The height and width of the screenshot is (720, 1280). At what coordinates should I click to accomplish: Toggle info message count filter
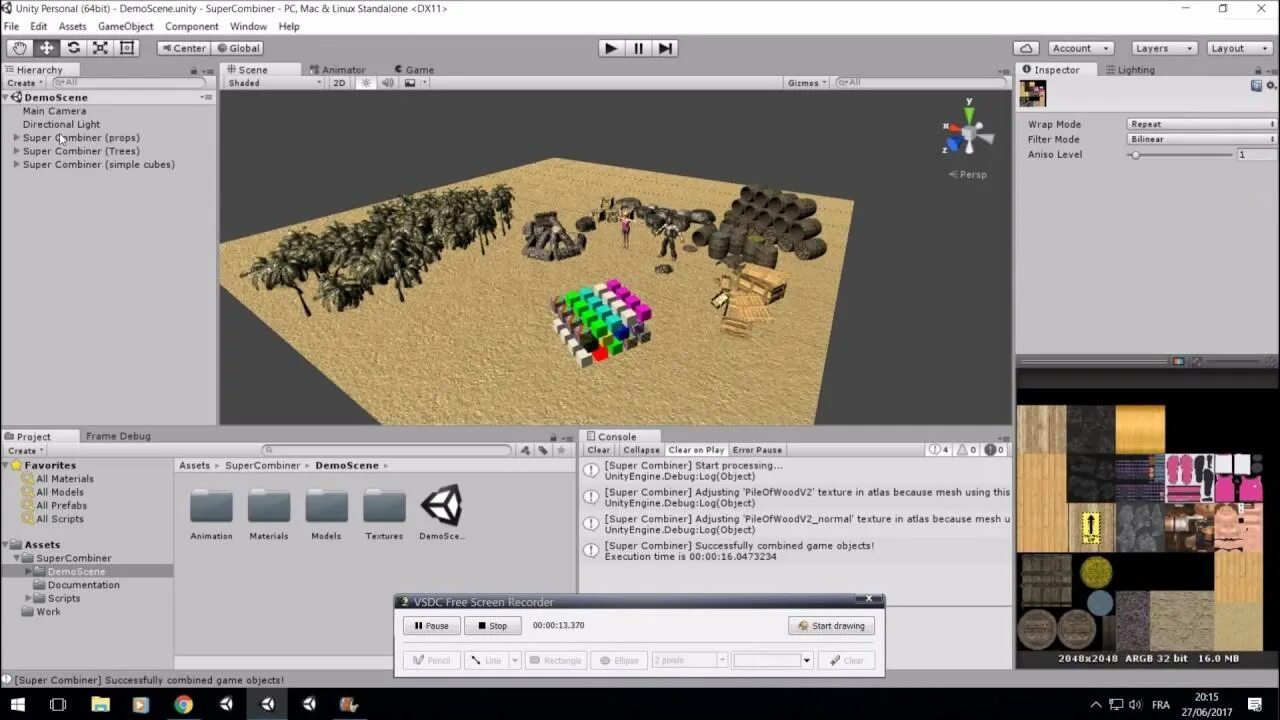(x=938, y=450)
